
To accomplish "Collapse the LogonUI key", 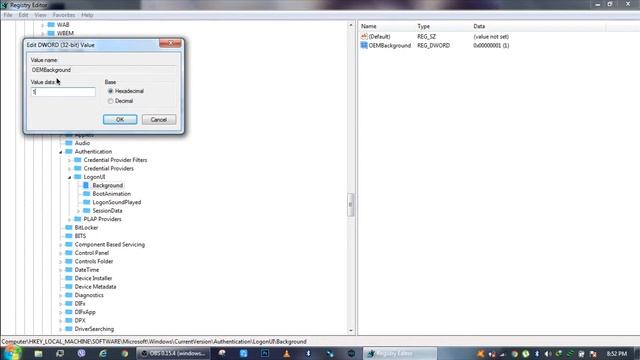I will pyautogui.click(x=69, y=177).
